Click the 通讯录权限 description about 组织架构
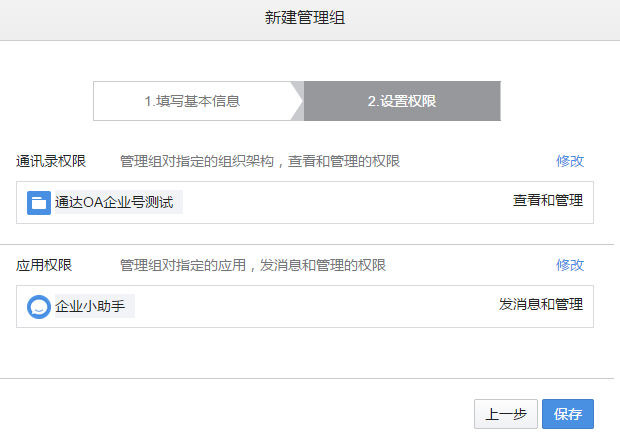 click(x=260, y=161)
